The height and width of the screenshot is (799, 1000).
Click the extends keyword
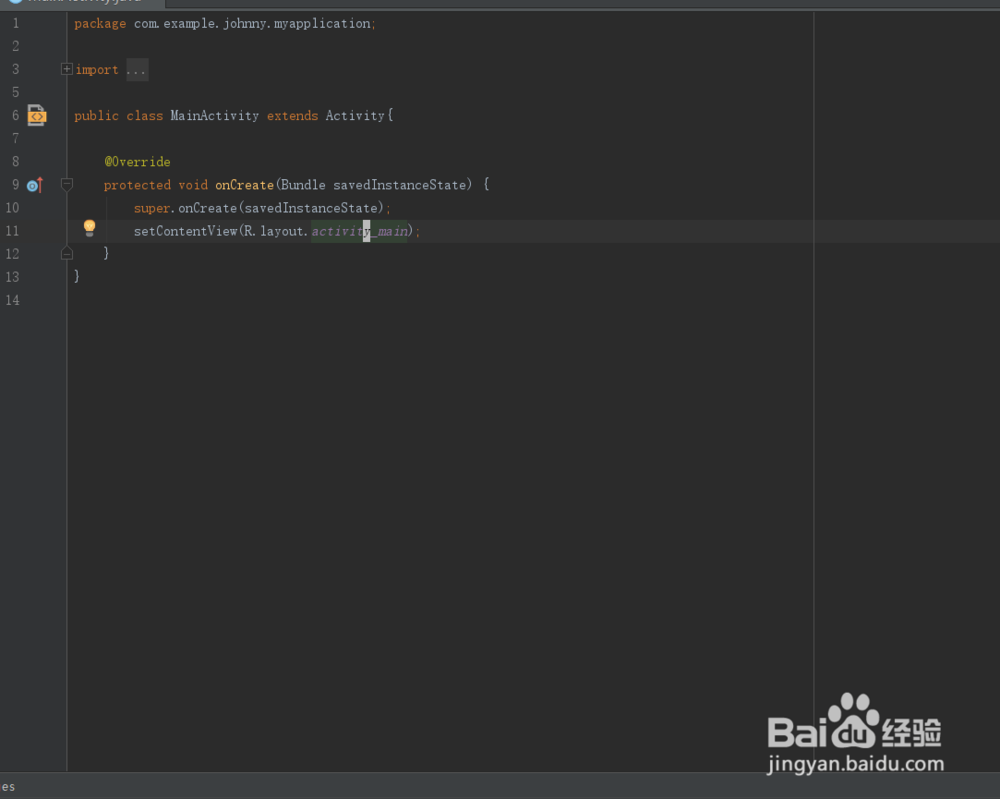tap(292, 116)
